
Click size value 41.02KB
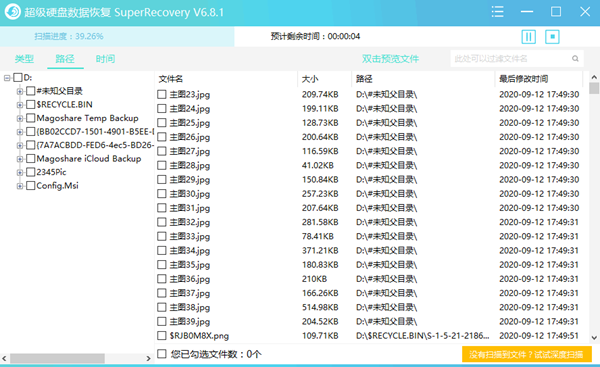[x=318, y=165]
